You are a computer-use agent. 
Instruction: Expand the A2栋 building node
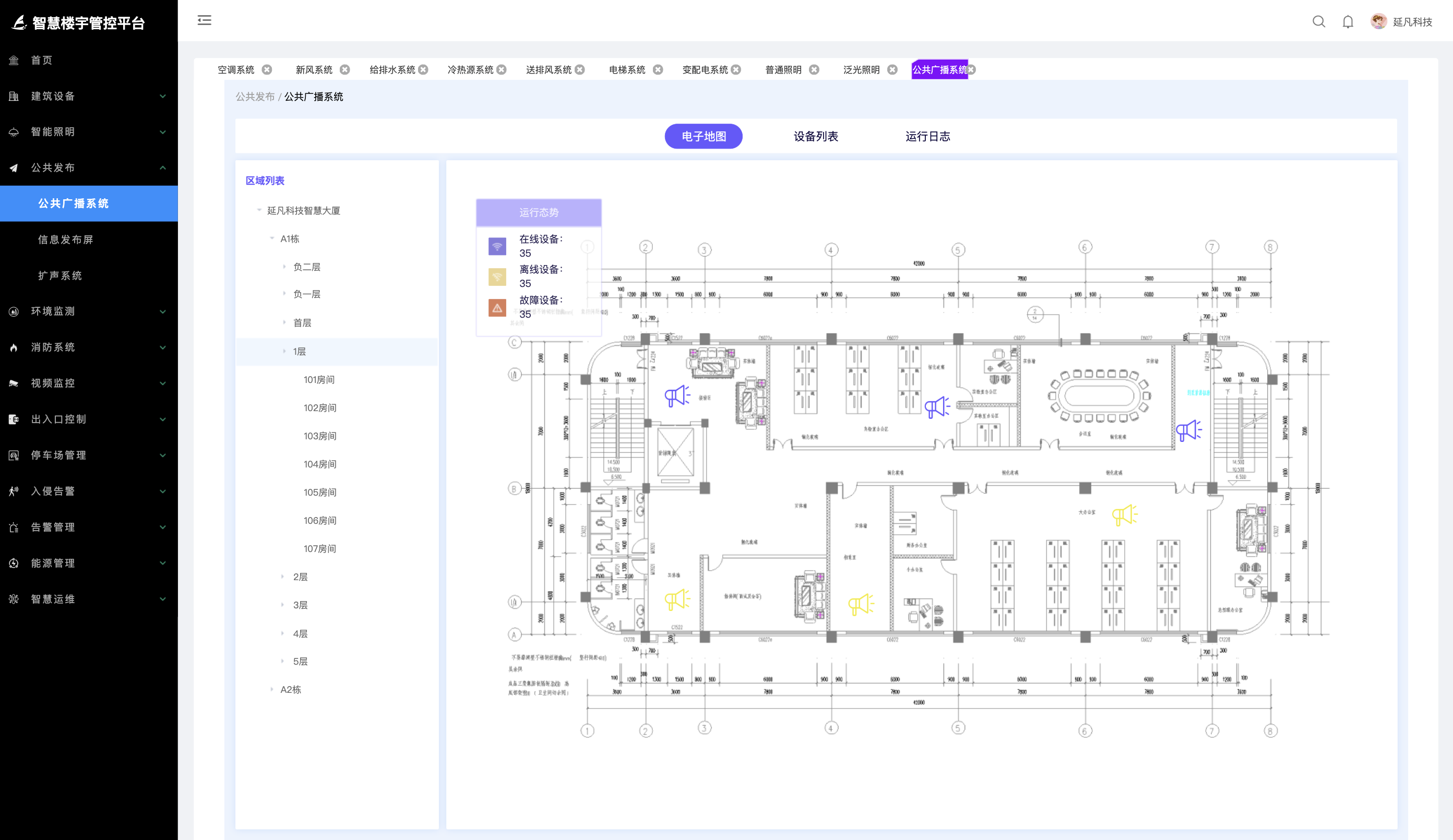click(271, 689)
